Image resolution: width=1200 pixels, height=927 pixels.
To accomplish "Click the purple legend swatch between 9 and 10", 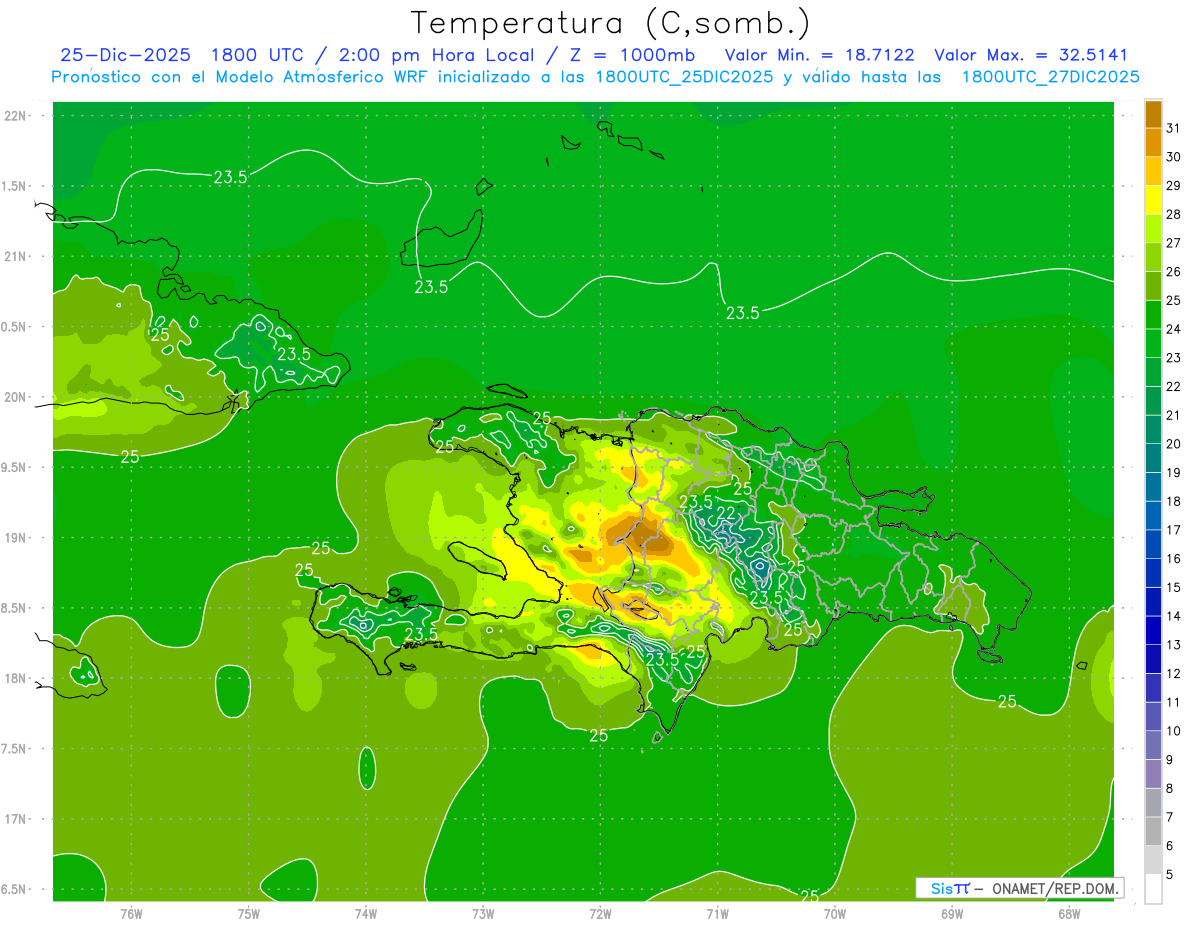I will [x=1153, y=745].
